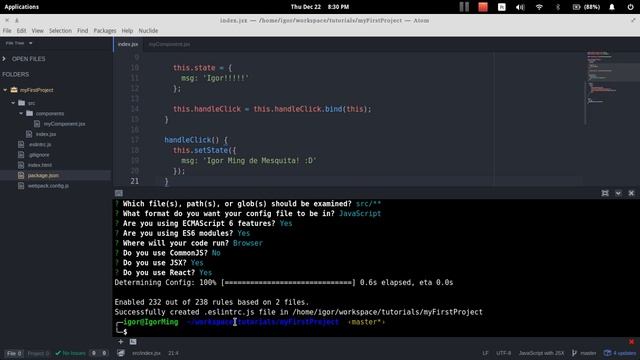
Task: Add a new terminal with the plus icon
Action: click(121, 342)
